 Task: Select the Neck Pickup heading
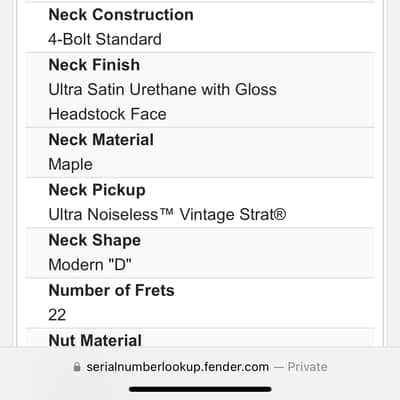coord(97,190)
